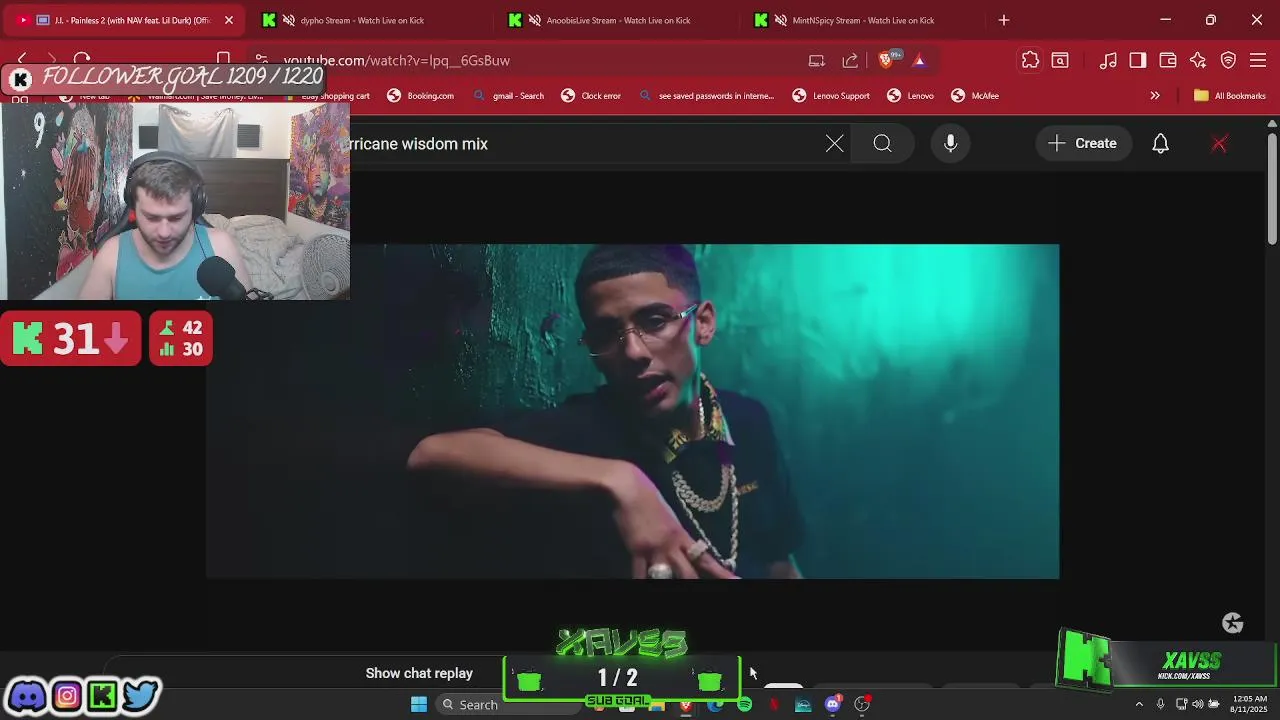Image resolution: width=1280 pixels, height=720 pixels.
Task: Open the Brave VPN shield icon
Action: [x=1228, y=60]
